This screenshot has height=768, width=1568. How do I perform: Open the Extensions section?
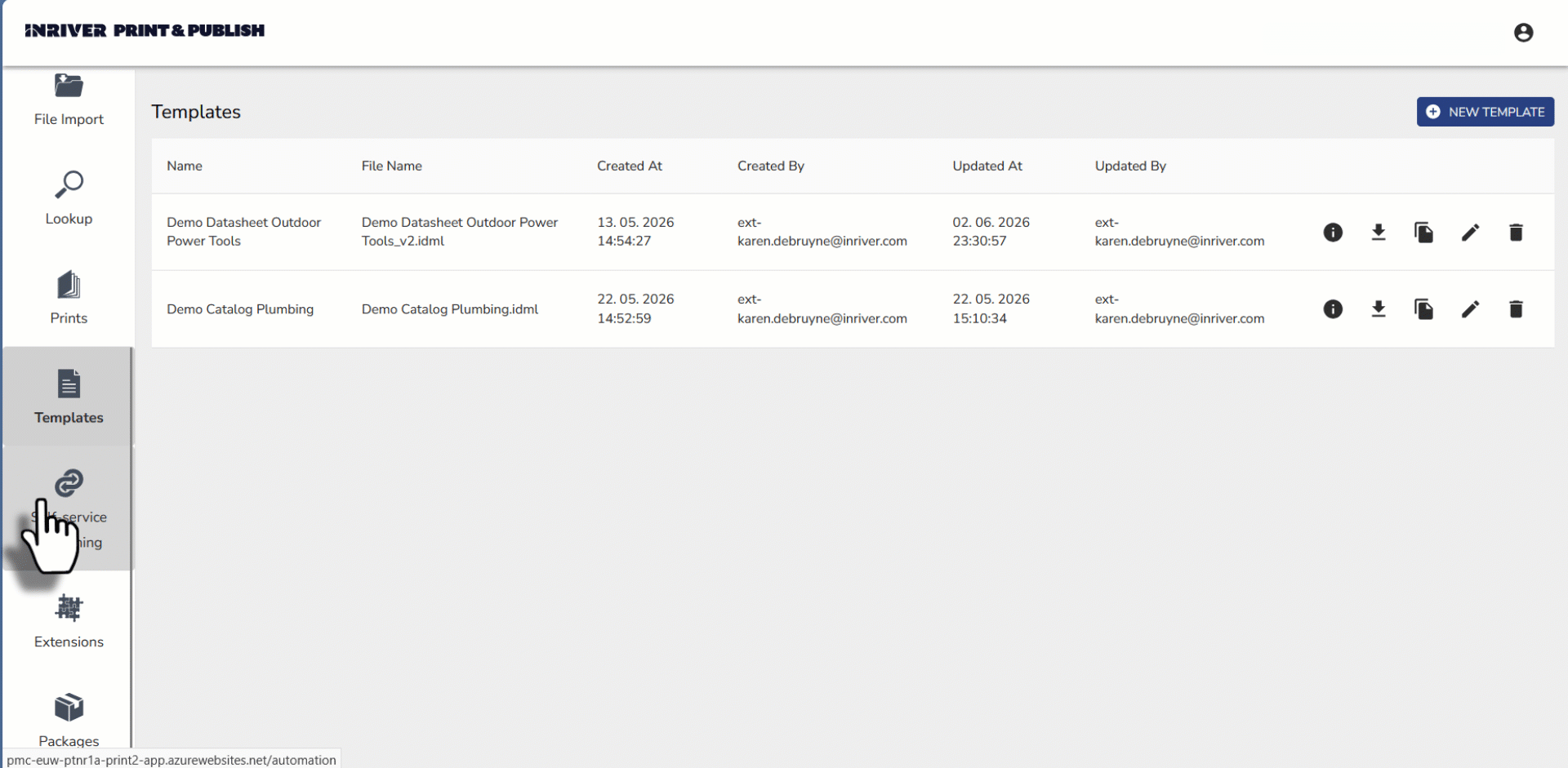pos(69,621)
